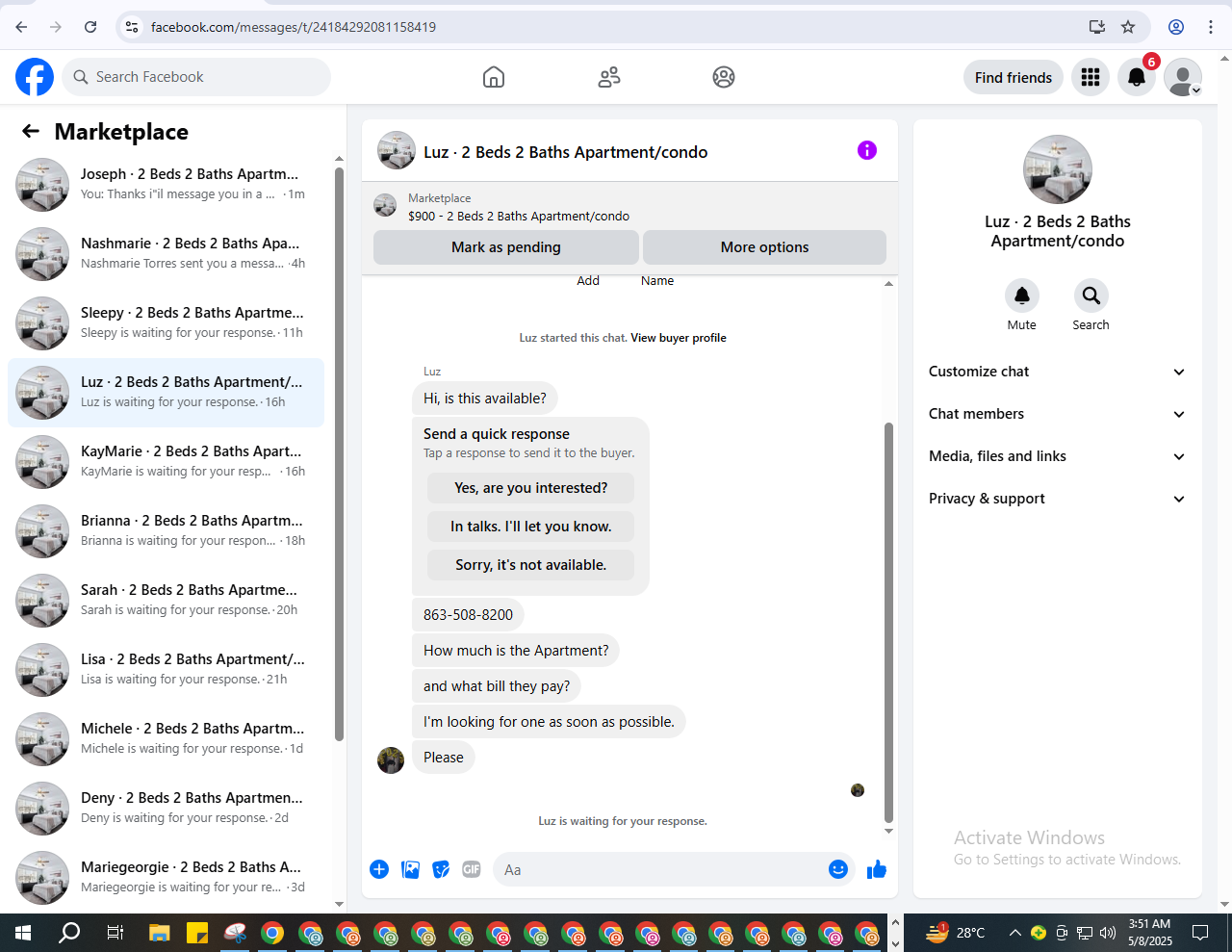Image resolution: width=1232 pixels, height=952 pixels.
Task: Send a thumbs-up like
Action: pos(877,869)
